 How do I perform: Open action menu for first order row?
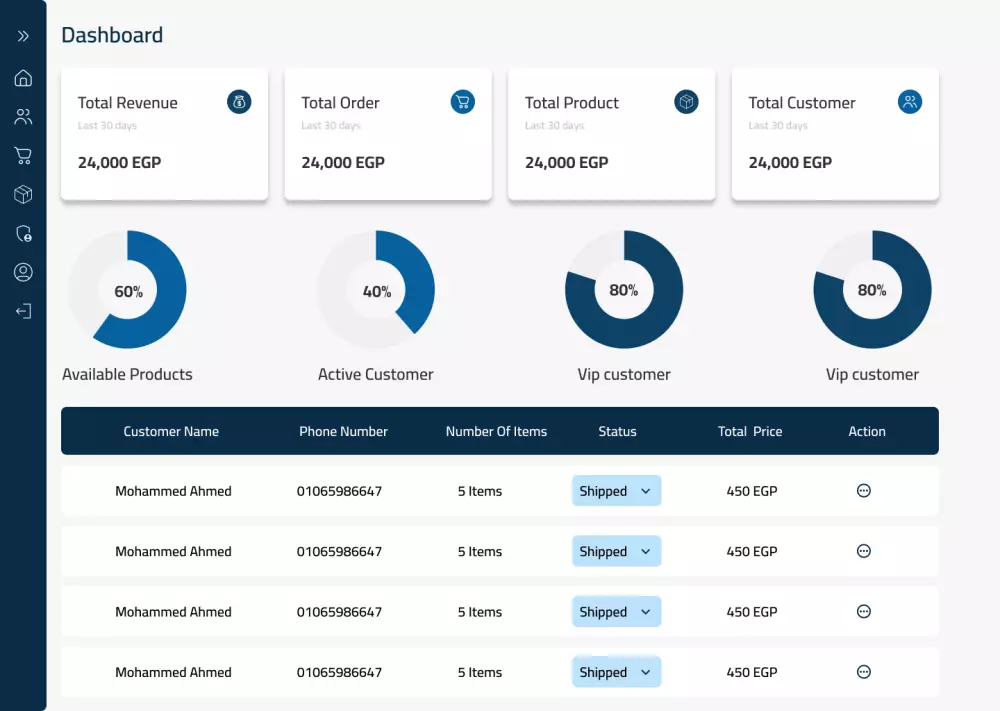pos(864,491)
